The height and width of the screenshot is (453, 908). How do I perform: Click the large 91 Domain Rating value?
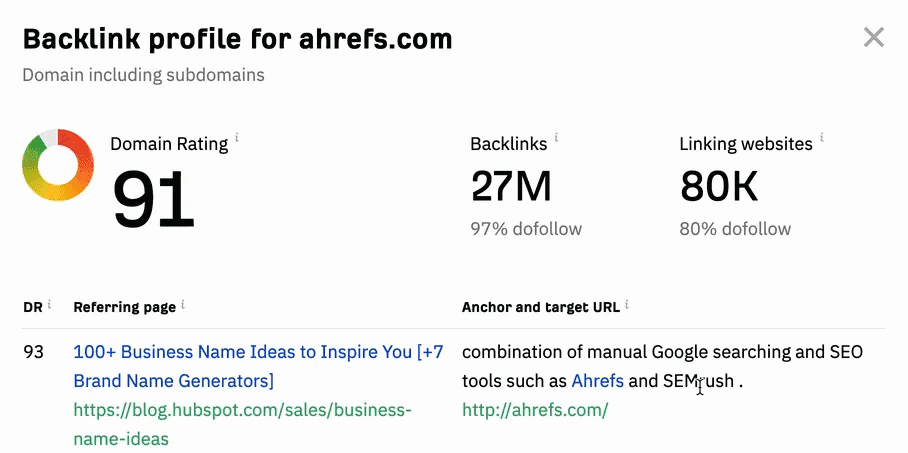tap(153, 199)
